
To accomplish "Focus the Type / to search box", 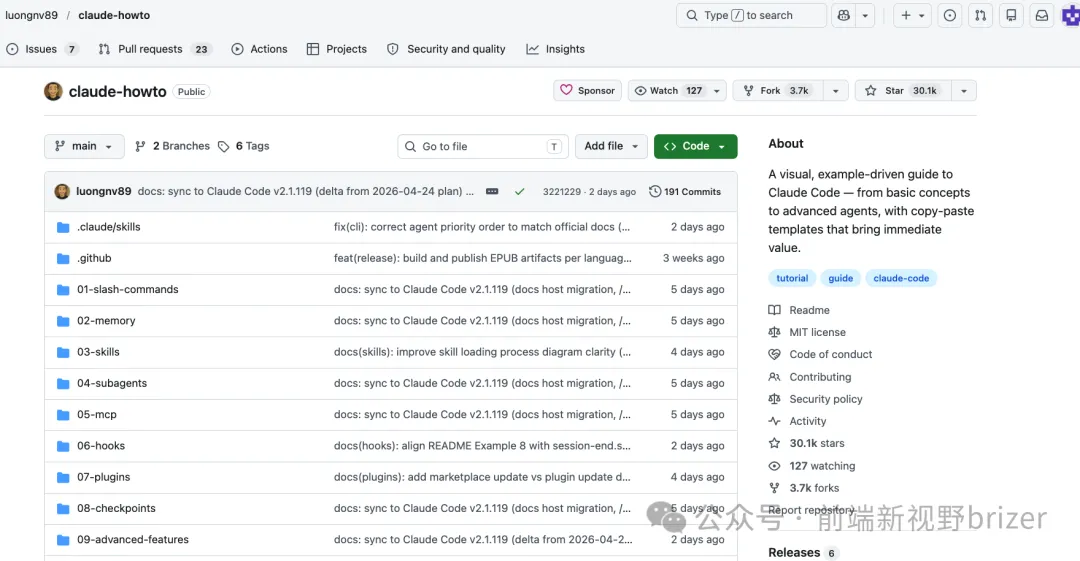I will 751,15.
